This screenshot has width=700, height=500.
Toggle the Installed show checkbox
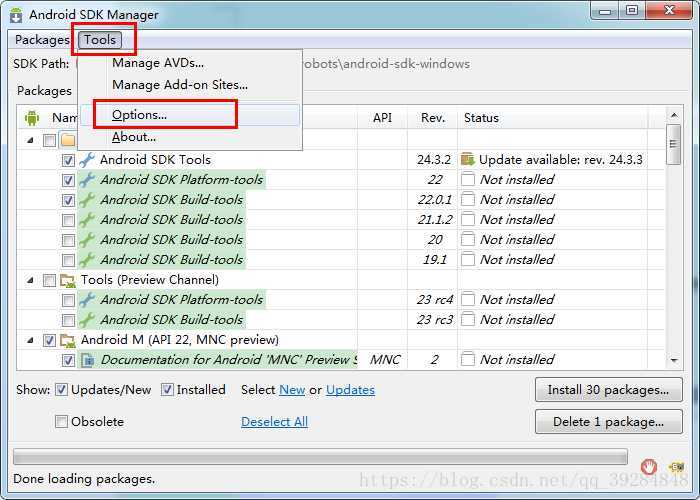(167, 390)
